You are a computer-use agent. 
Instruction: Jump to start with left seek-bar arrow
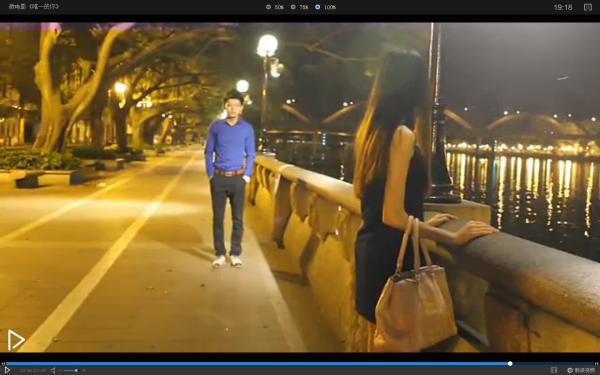(3, 364)
